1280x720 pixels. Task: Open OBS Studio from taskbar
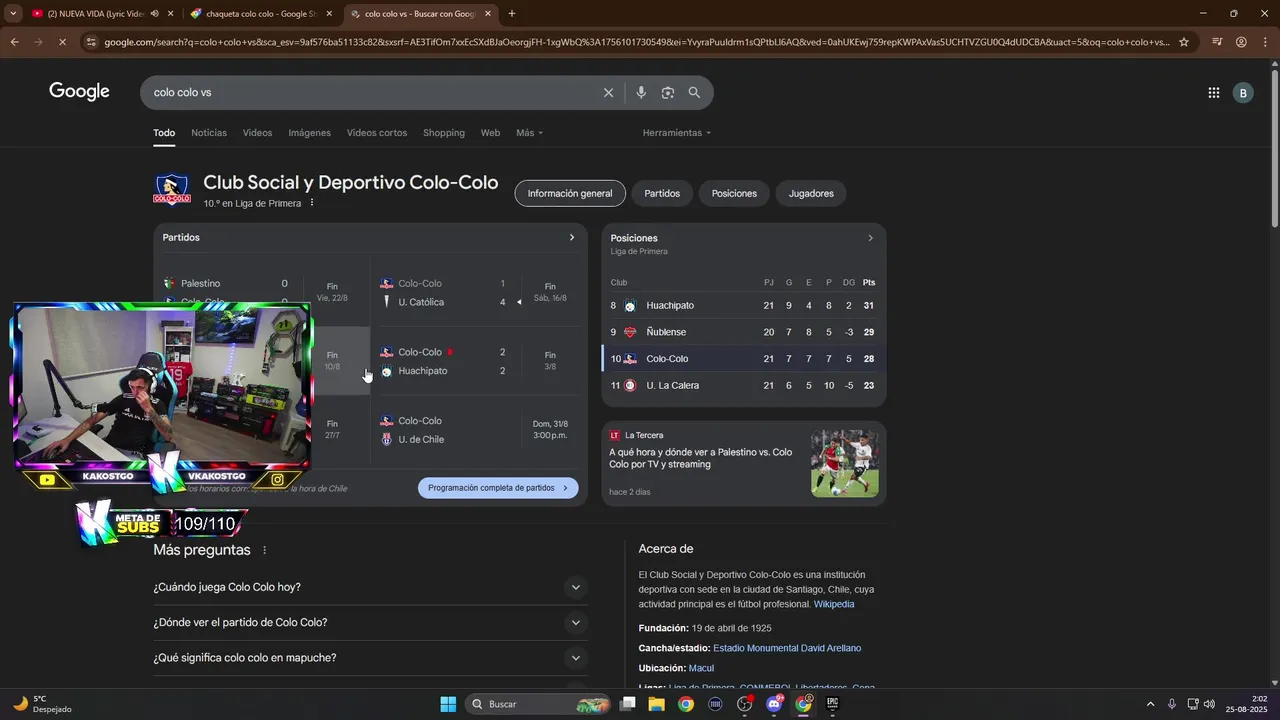[x=745, y=704]
